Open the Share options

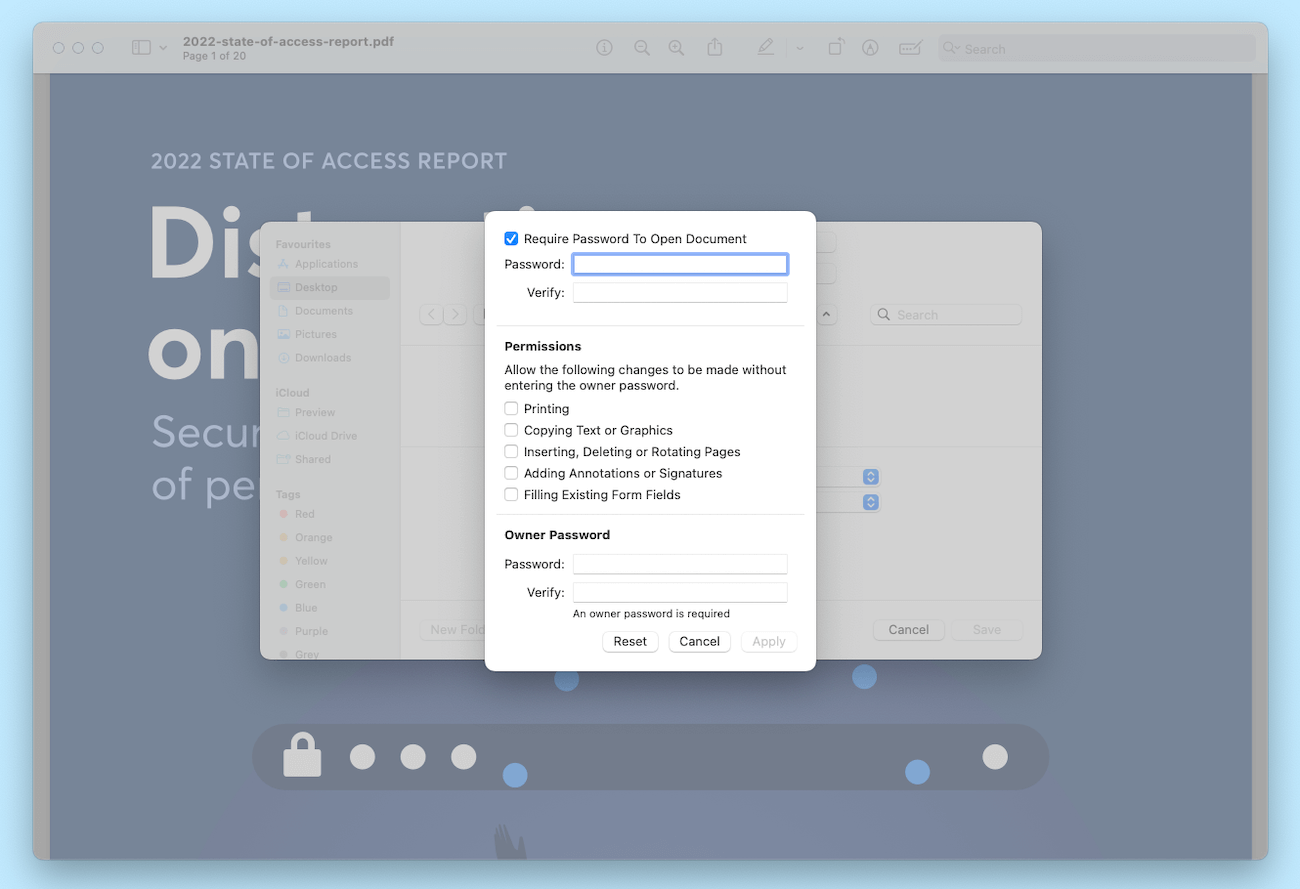[714, 47]
